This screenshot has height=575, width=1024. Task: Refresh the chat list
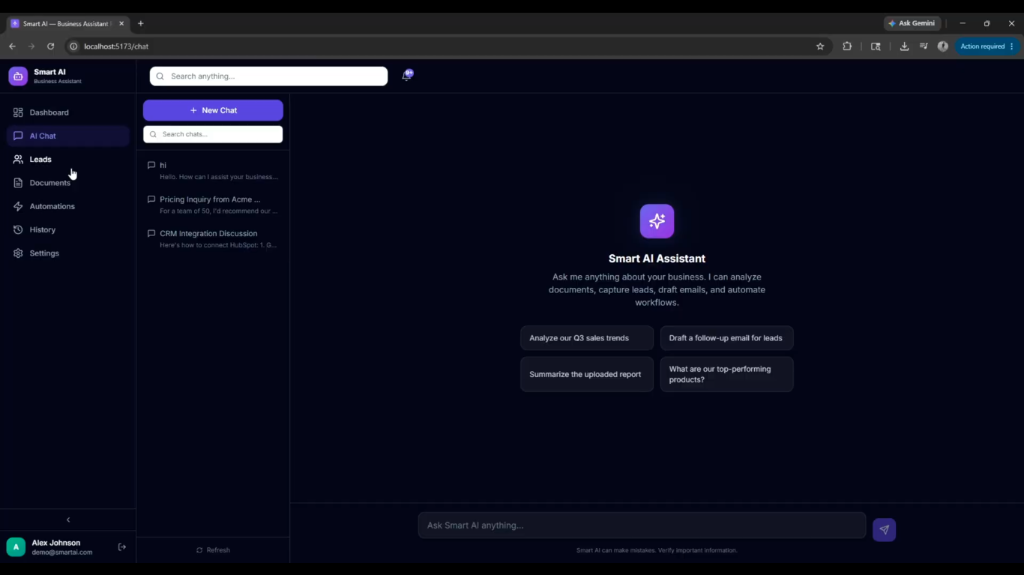pos(213,550)
